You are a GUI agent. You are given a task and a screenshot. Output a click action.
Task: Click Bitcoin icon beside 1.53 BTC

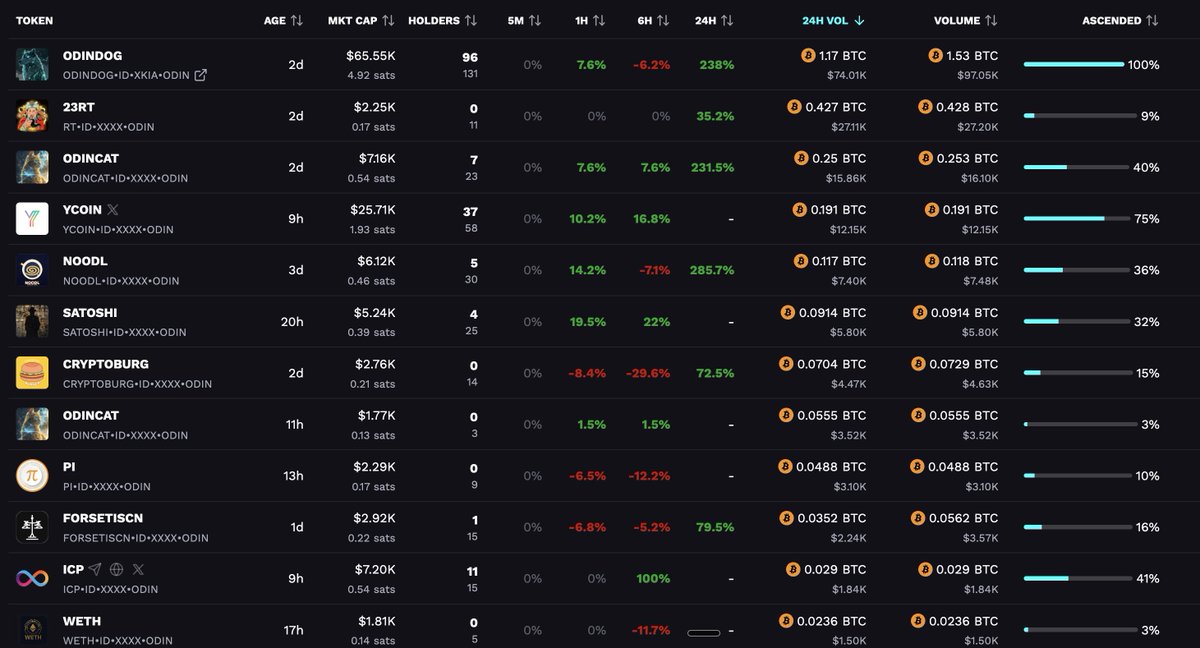[x=936, y=56]
